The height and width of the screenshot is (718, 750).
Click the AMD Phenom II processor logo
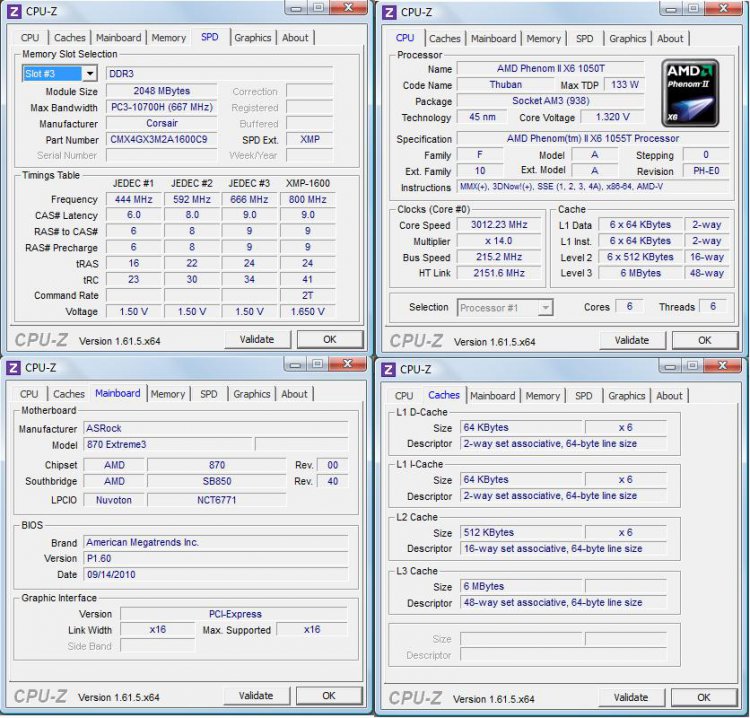pyautogui.click(x=690, y=93)
